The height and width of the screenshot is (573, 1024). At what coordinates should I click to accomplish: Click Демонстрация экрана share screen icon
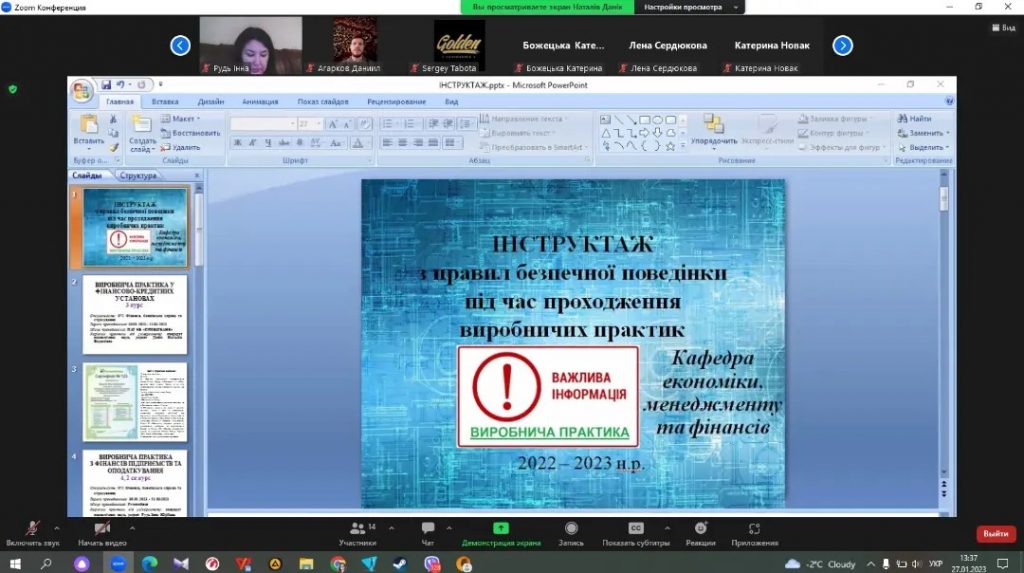click(x=501, y=529)
